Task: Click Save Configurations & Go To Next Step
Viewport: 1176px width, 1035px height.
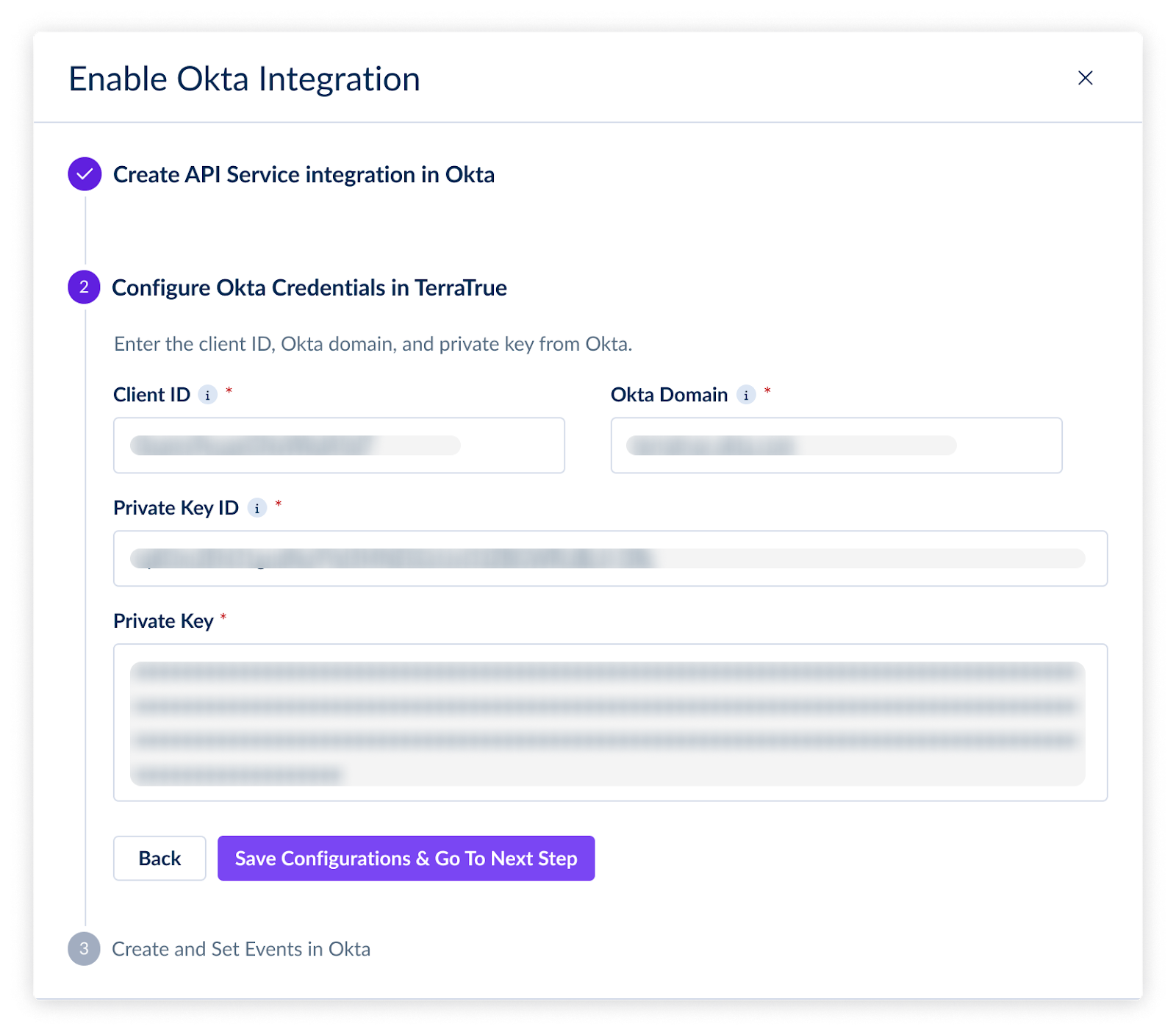Action: 406,858
